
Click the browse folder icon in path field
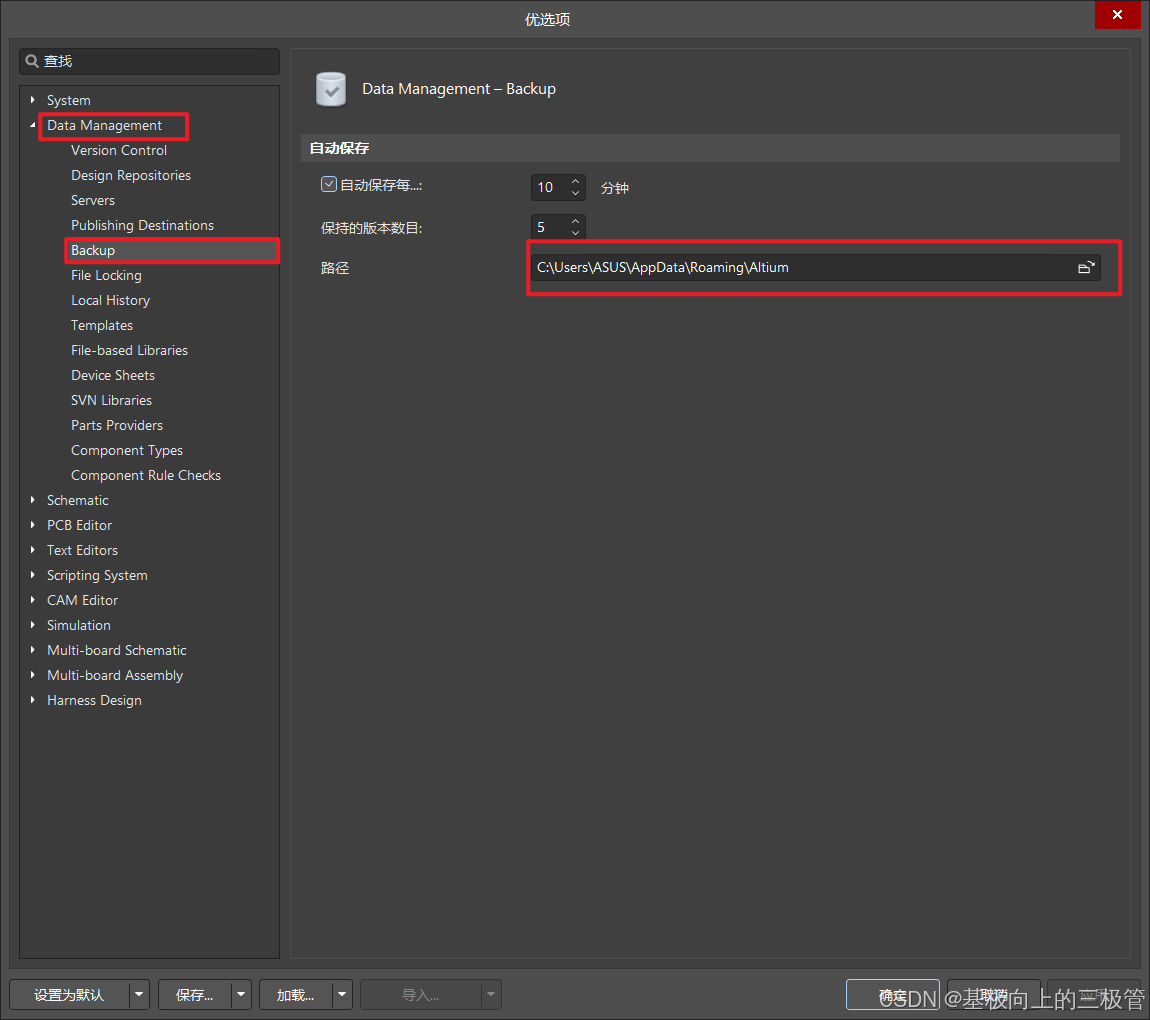tap(1085, 268)
